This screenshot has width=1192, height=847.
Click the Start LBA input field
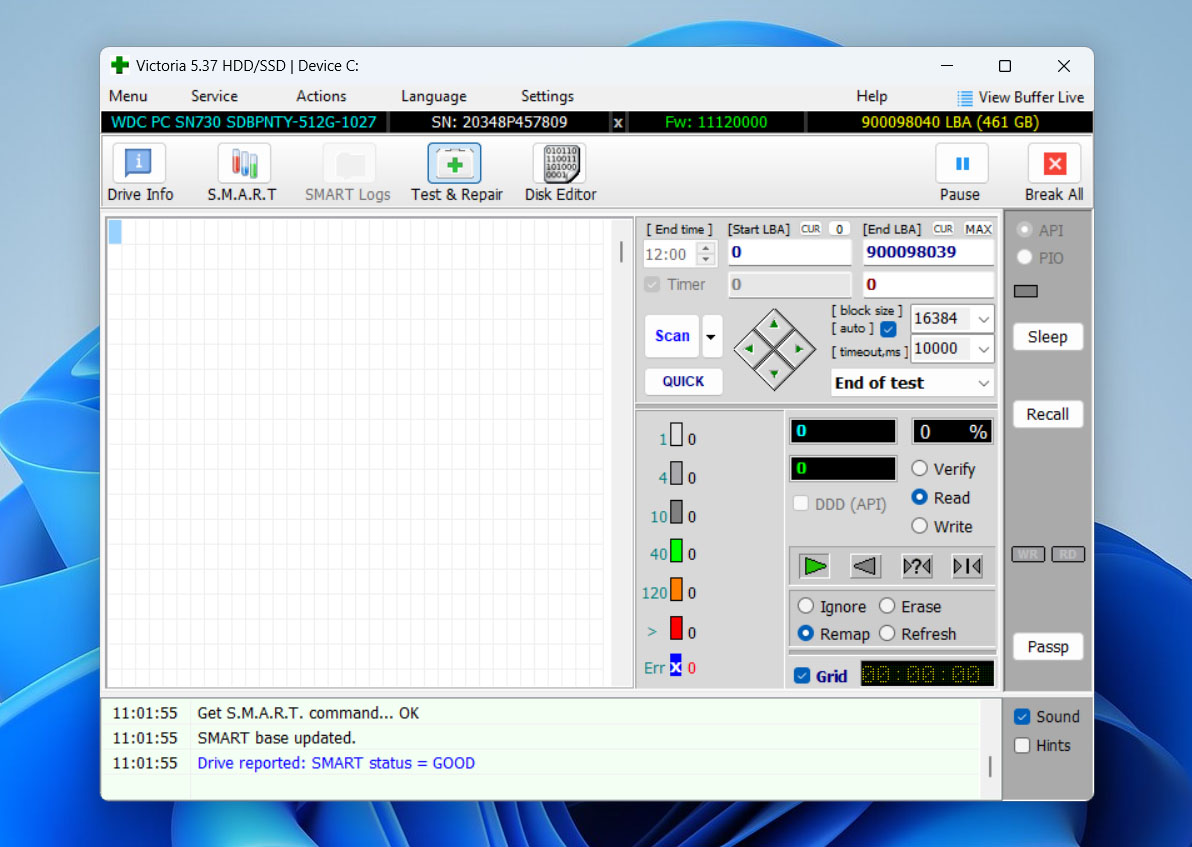(790, 252)
